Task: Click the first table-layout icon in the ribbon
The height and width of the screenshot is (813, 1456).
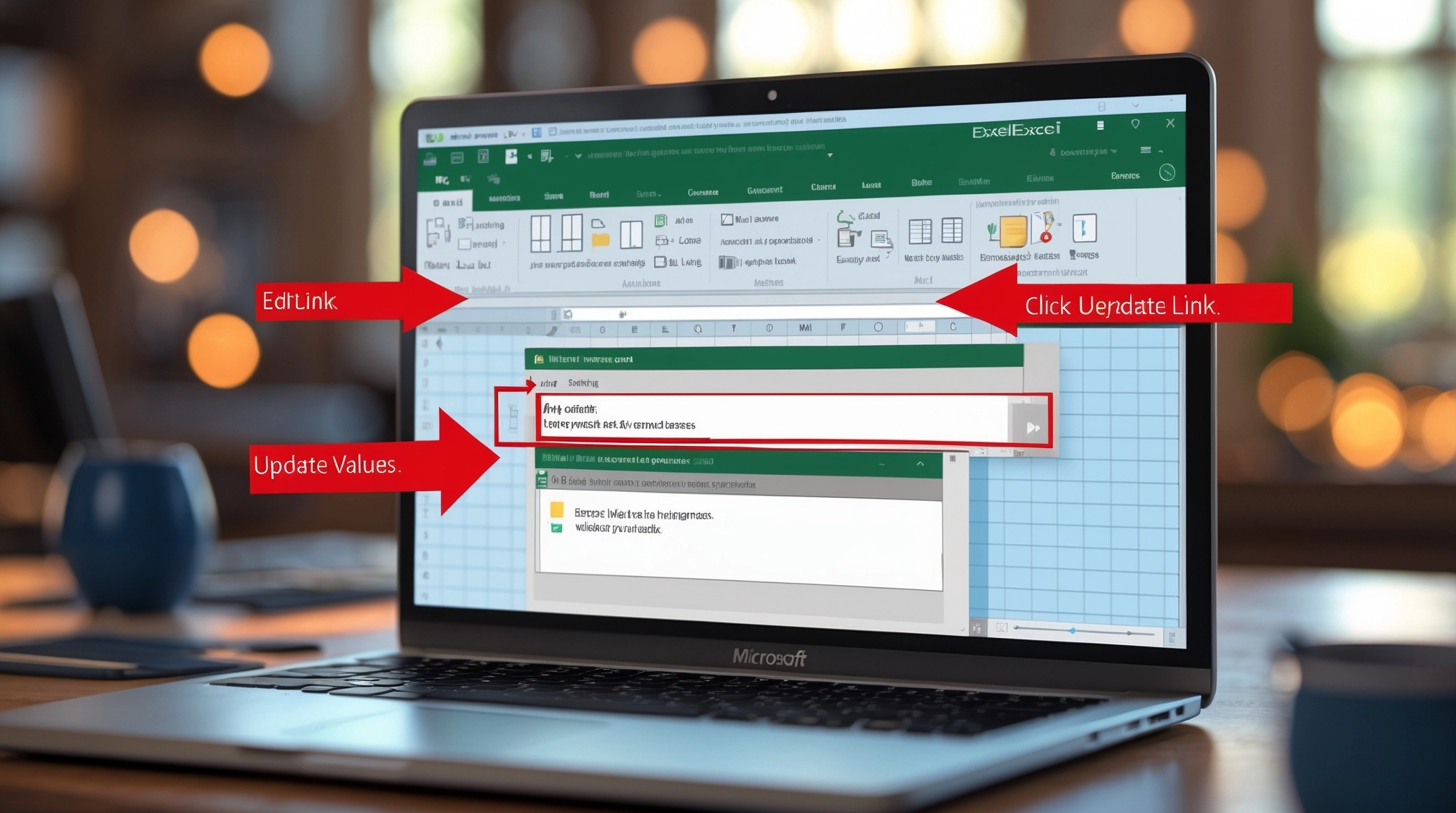Action: point(920,231)
